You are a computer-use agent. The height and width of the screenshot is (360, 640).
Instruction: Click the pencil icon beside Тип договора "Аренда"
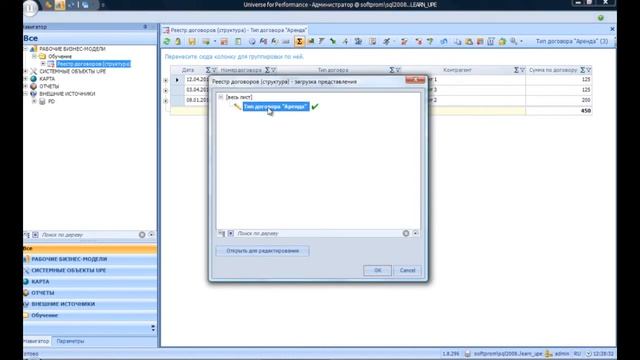click(237, 107)
